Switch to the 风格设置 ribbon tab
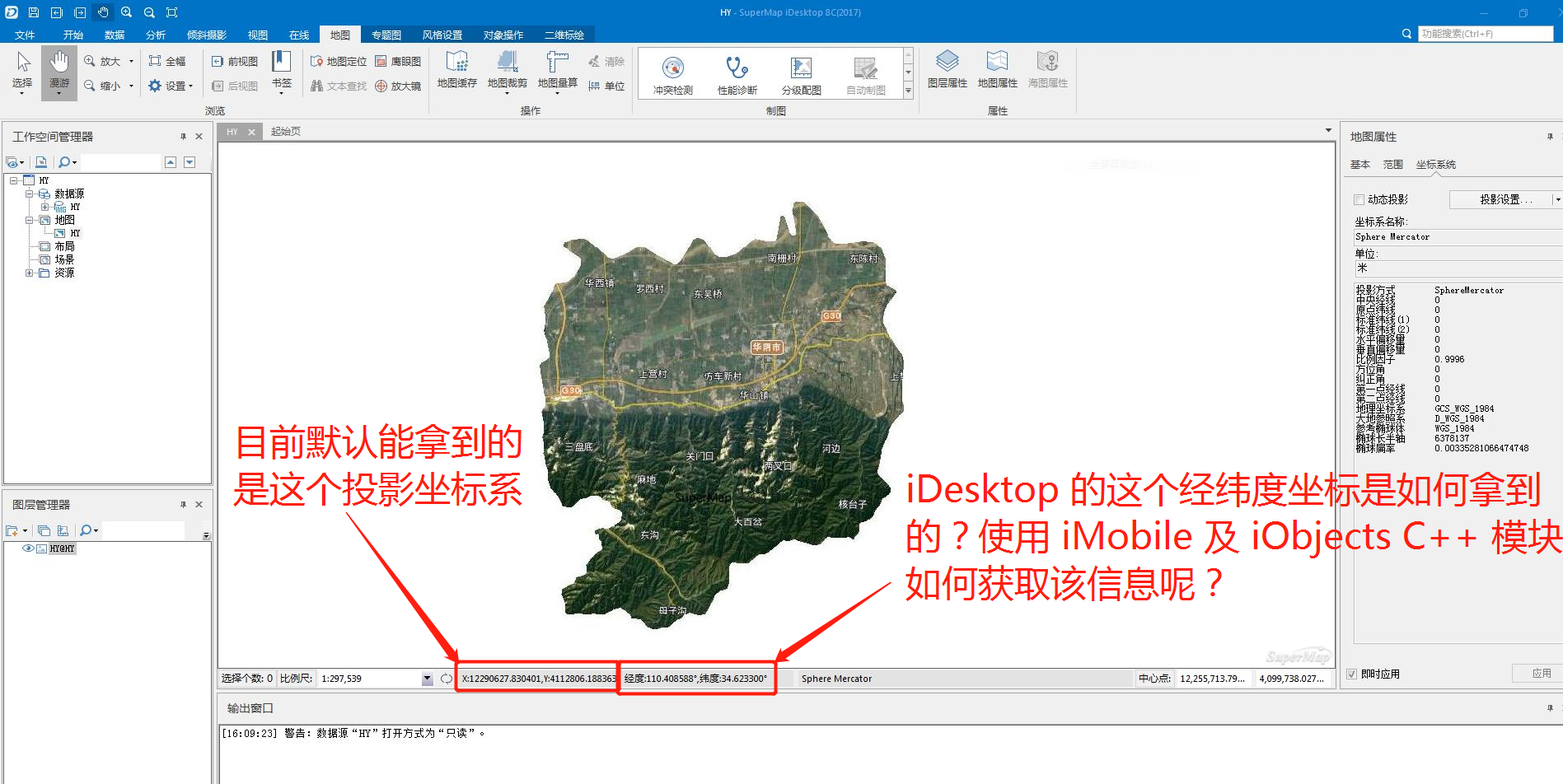Screen dimensions: 1563x784 [x=442, y=35]
